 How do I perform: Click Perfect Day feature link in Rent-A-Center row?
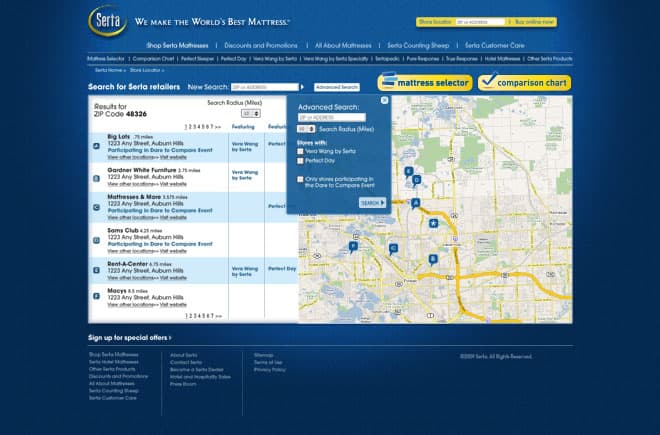(x=282, y=269)
